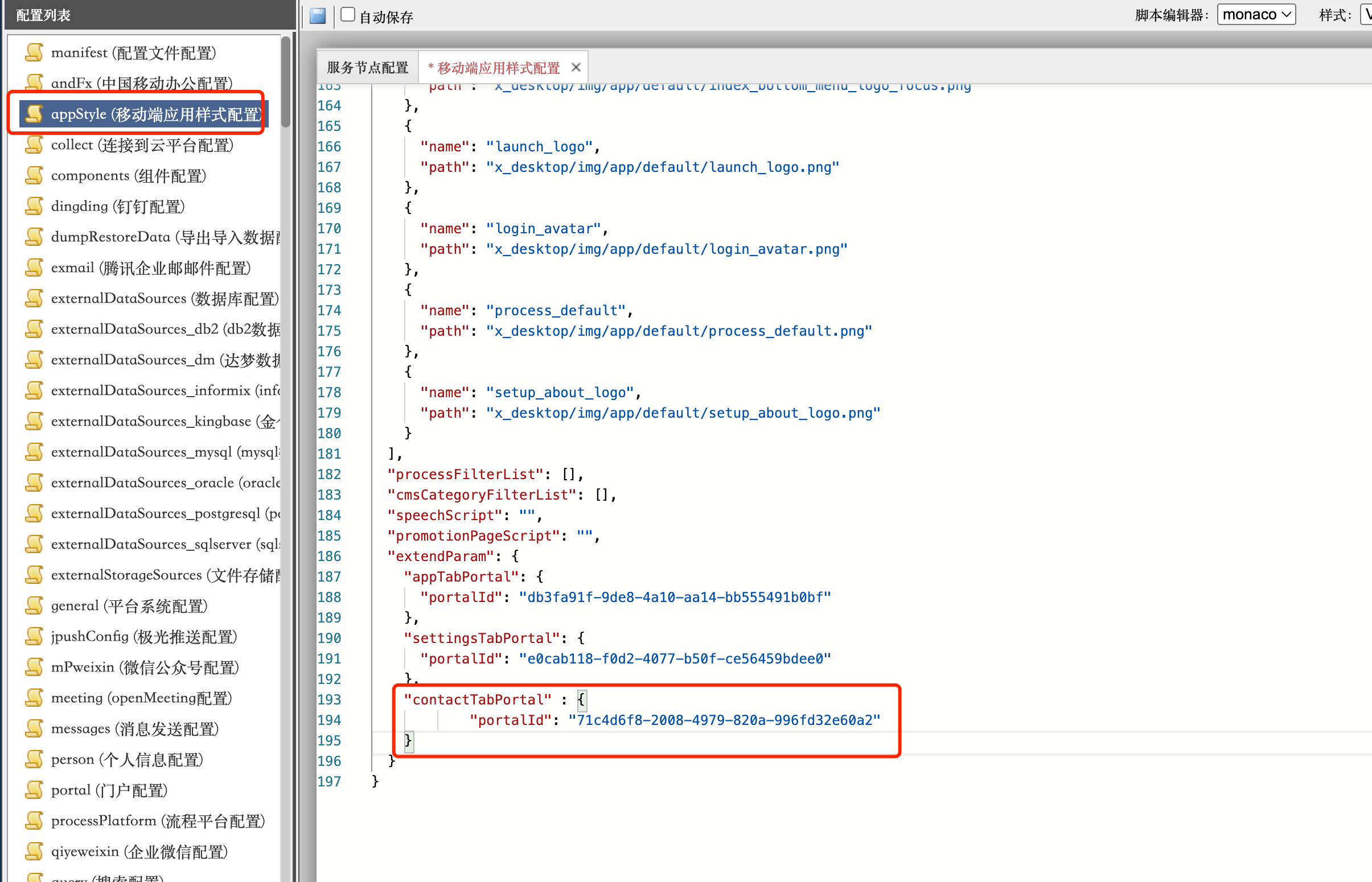Switch to the 服务节点配置 tab
1372x882 pixels.
point(367,68)
